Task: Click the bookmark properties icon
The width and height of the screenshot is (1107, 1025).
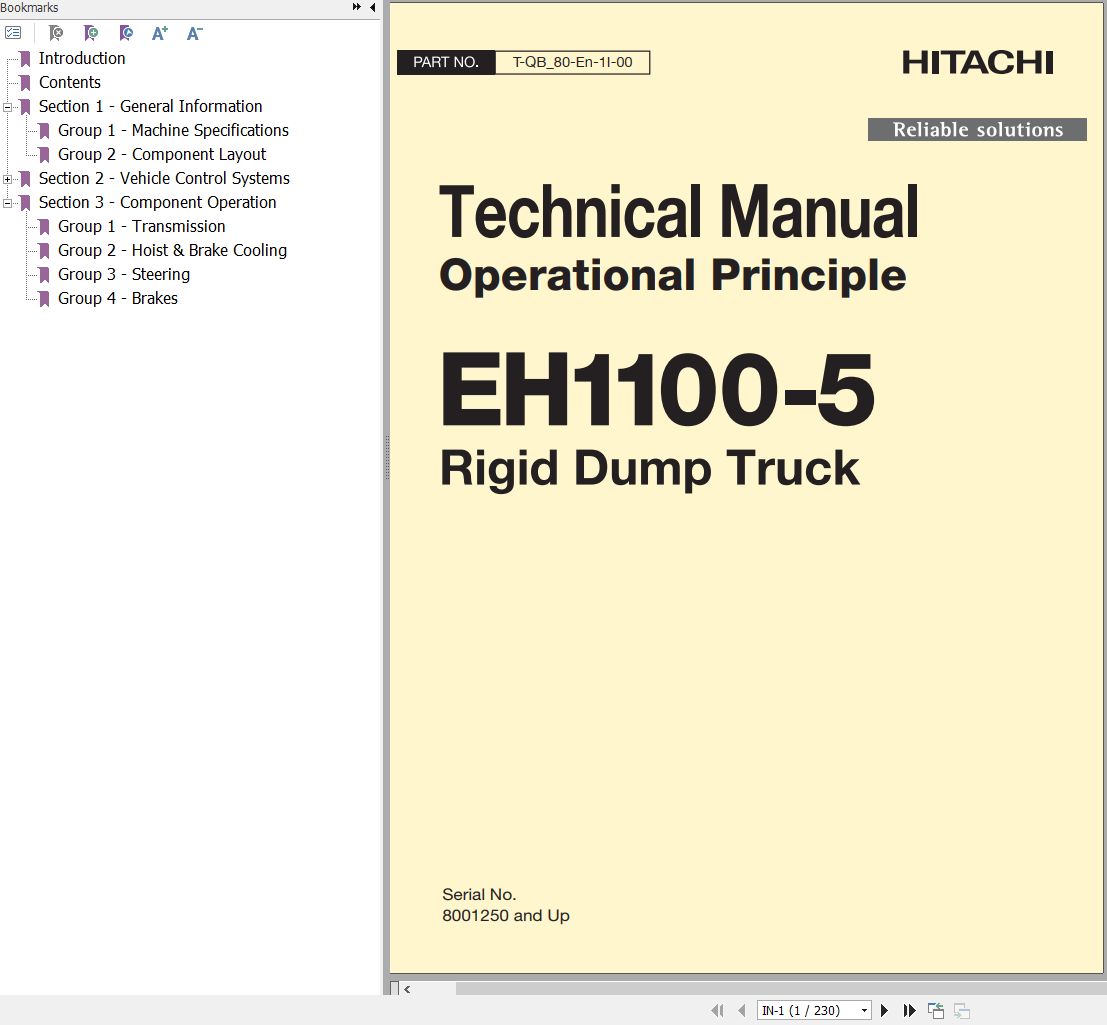Action: (x=125, y=33)
